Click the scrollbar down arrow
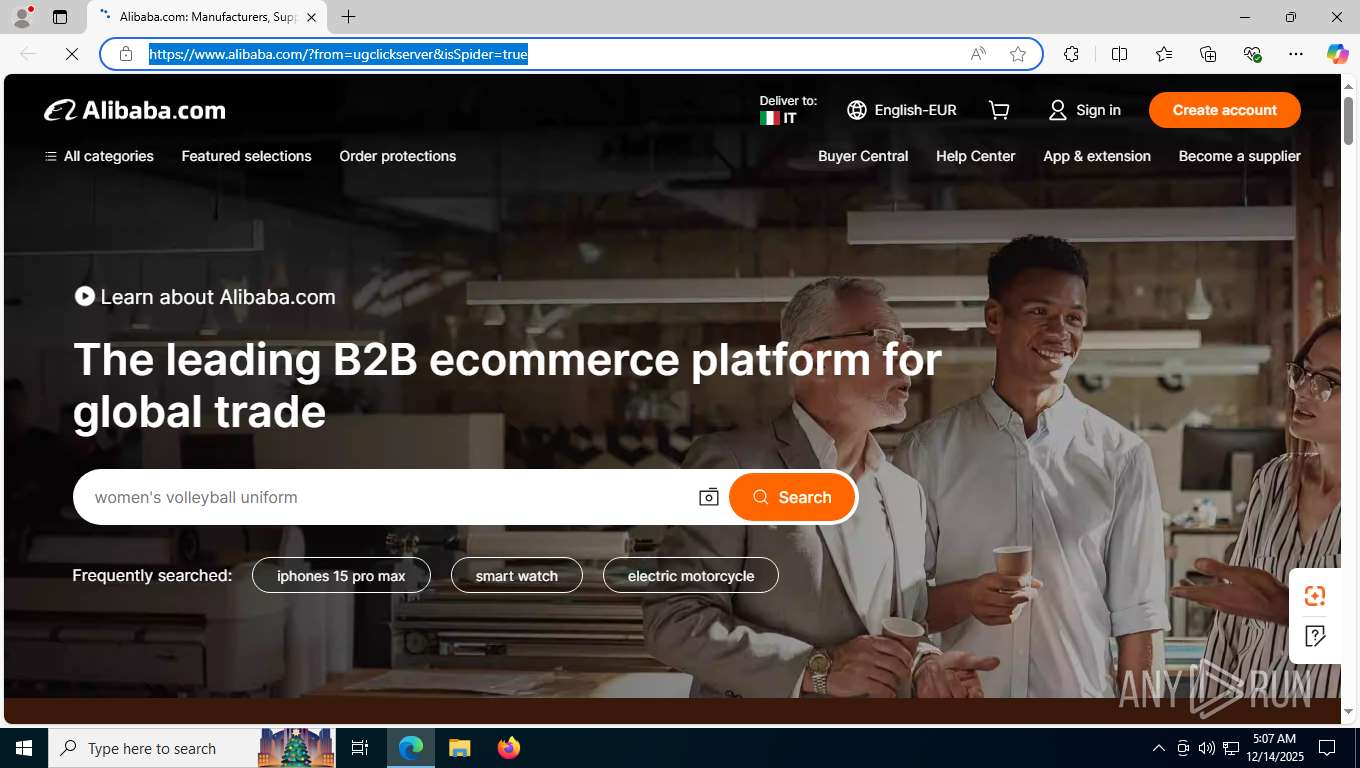The image size is (1360, 768). point(1349,712)
